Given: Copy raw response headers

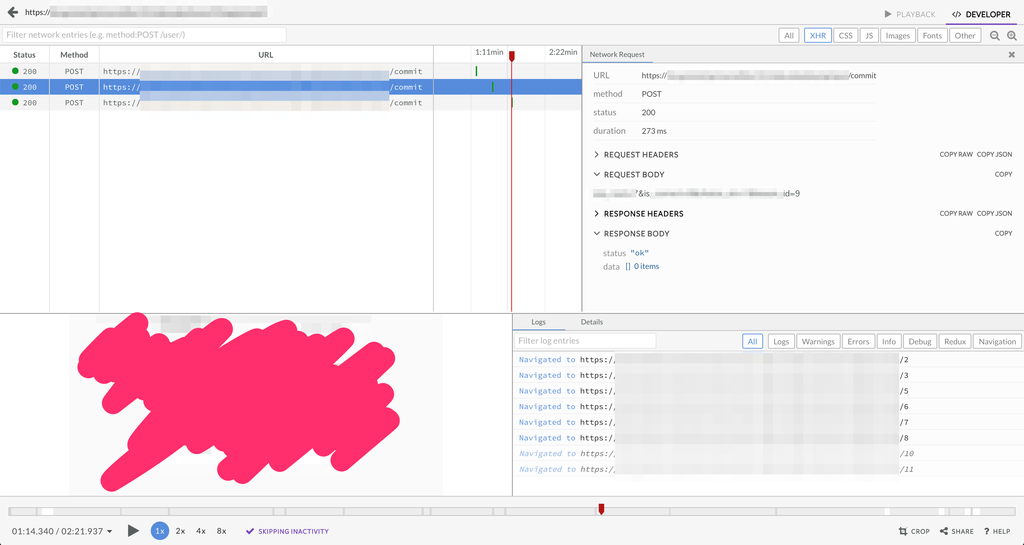Looking at the screenshot, I should click(x=956, y=213).
